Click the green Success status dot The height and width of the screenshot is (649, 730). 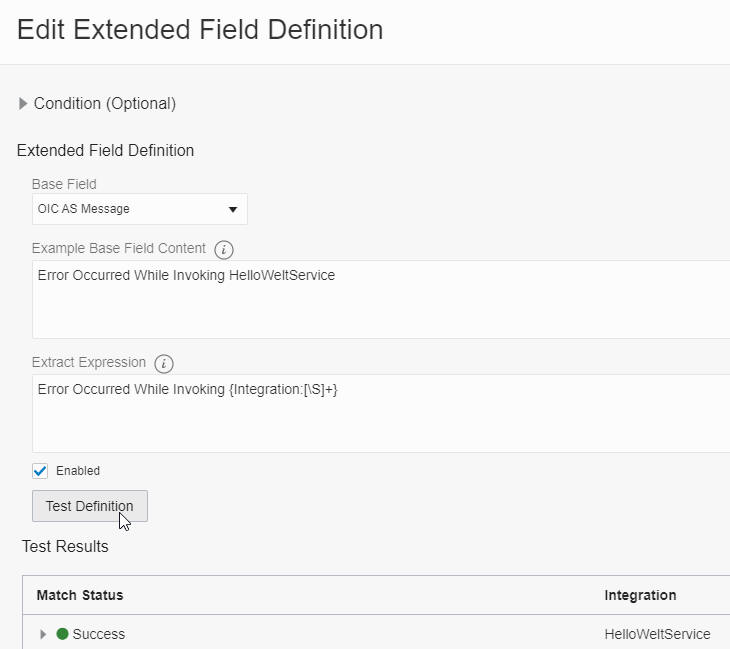point(62,634)
